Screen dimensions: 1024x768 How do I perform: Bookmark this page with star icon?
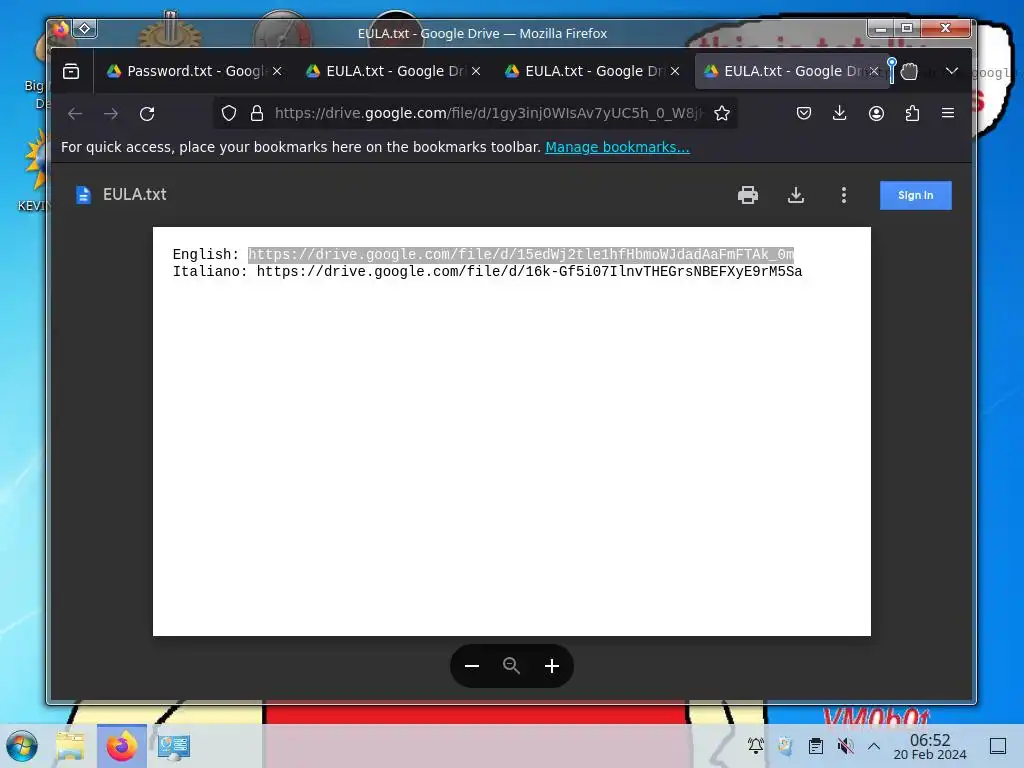click(x=722, y=114)
